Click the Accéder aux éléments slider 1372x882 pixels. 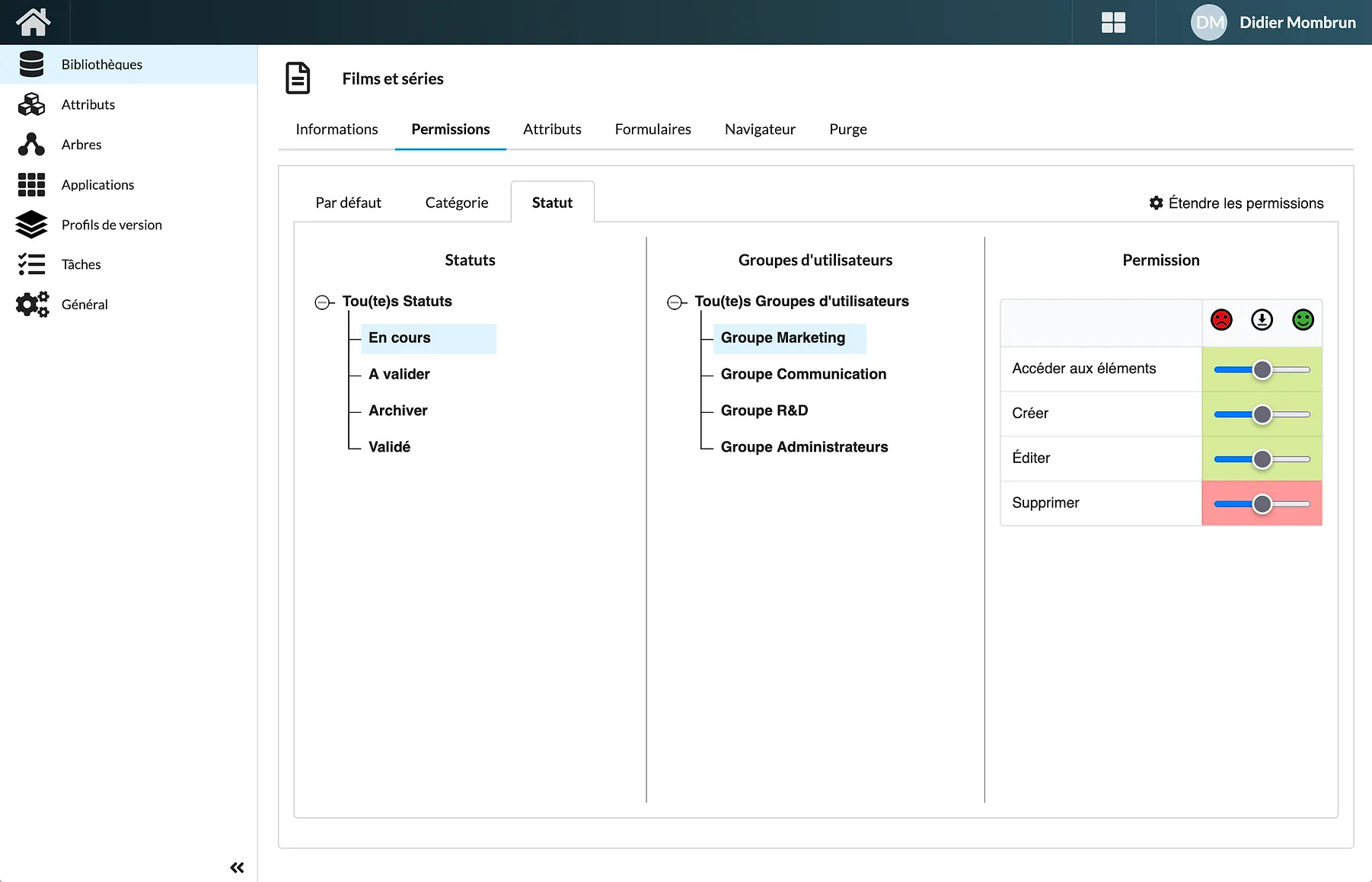pos(1262,369)
